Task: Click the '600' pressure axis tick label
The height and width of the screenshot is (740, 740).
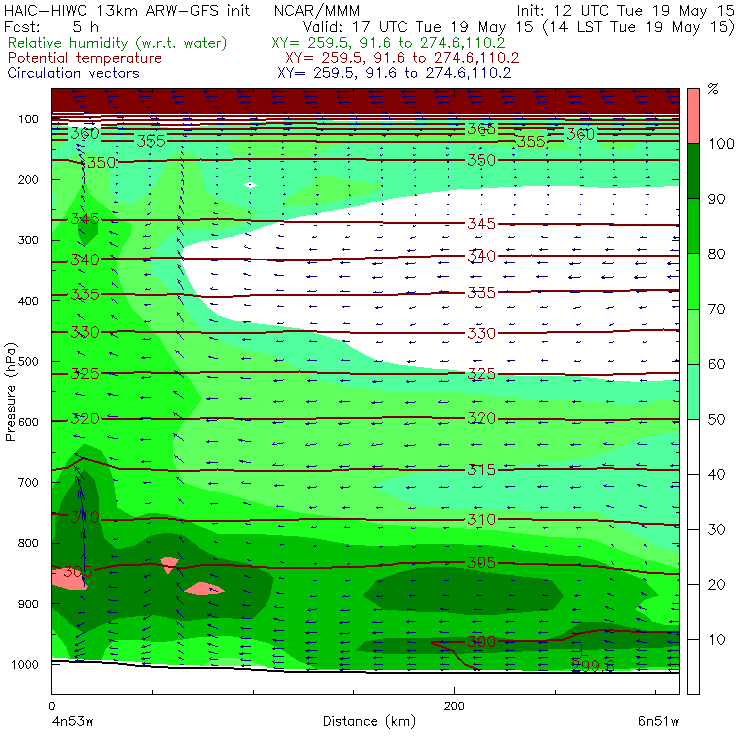Action: [x=28, y=421]
